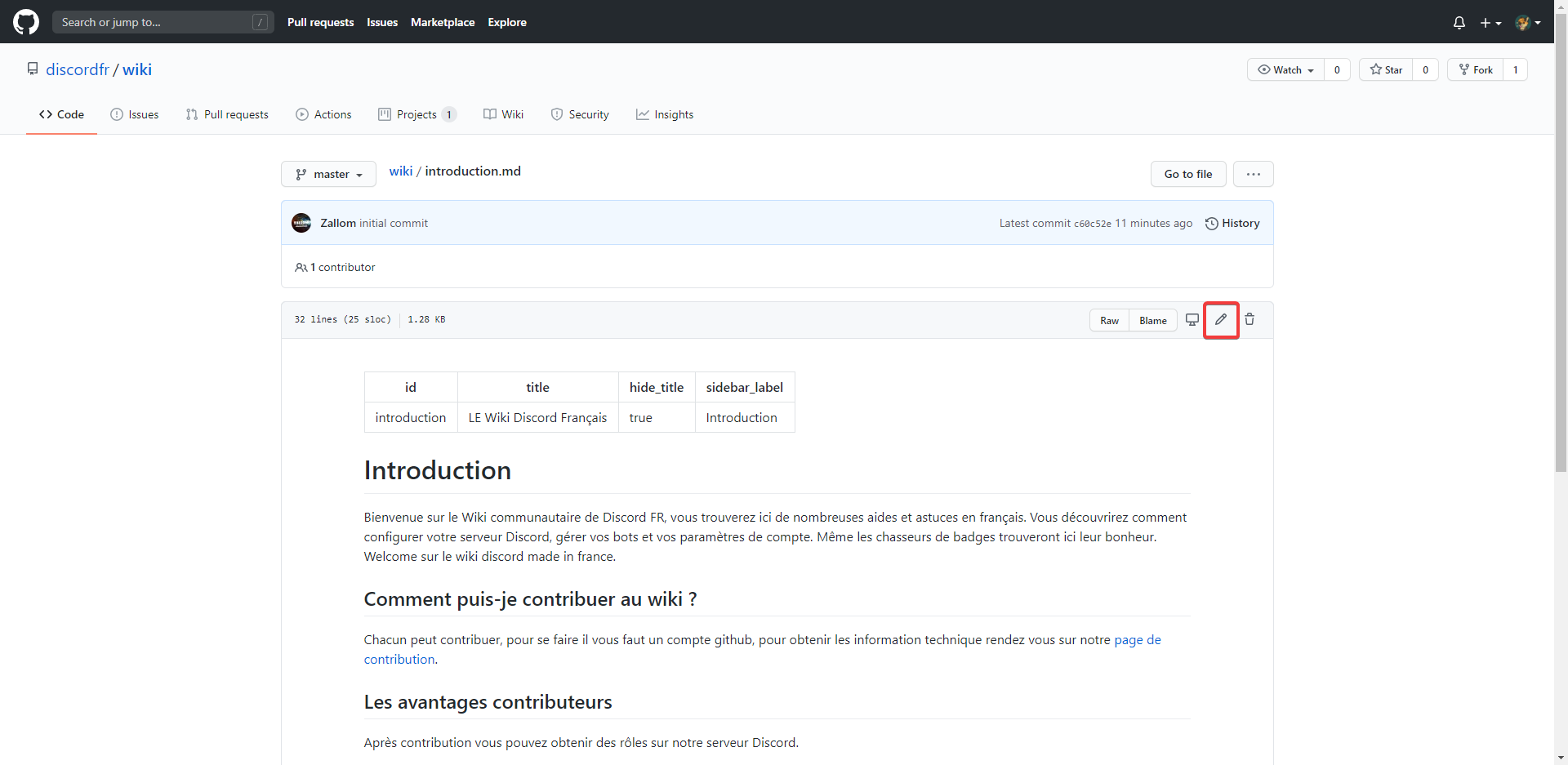1568x765 pixels.
Task: Open the discordfr organization link
Action: [78, 69]
